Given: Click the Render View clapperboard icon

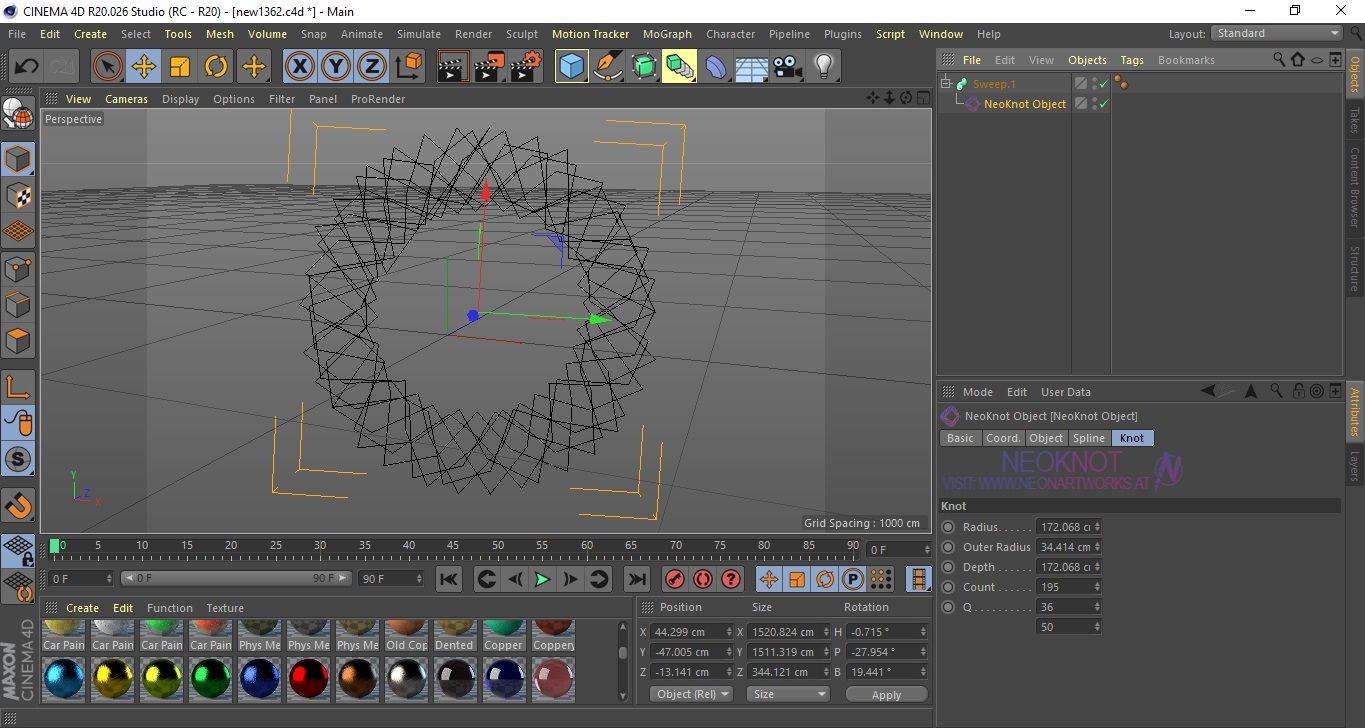Looking at the screenshot, I should (x=453, y=67).
